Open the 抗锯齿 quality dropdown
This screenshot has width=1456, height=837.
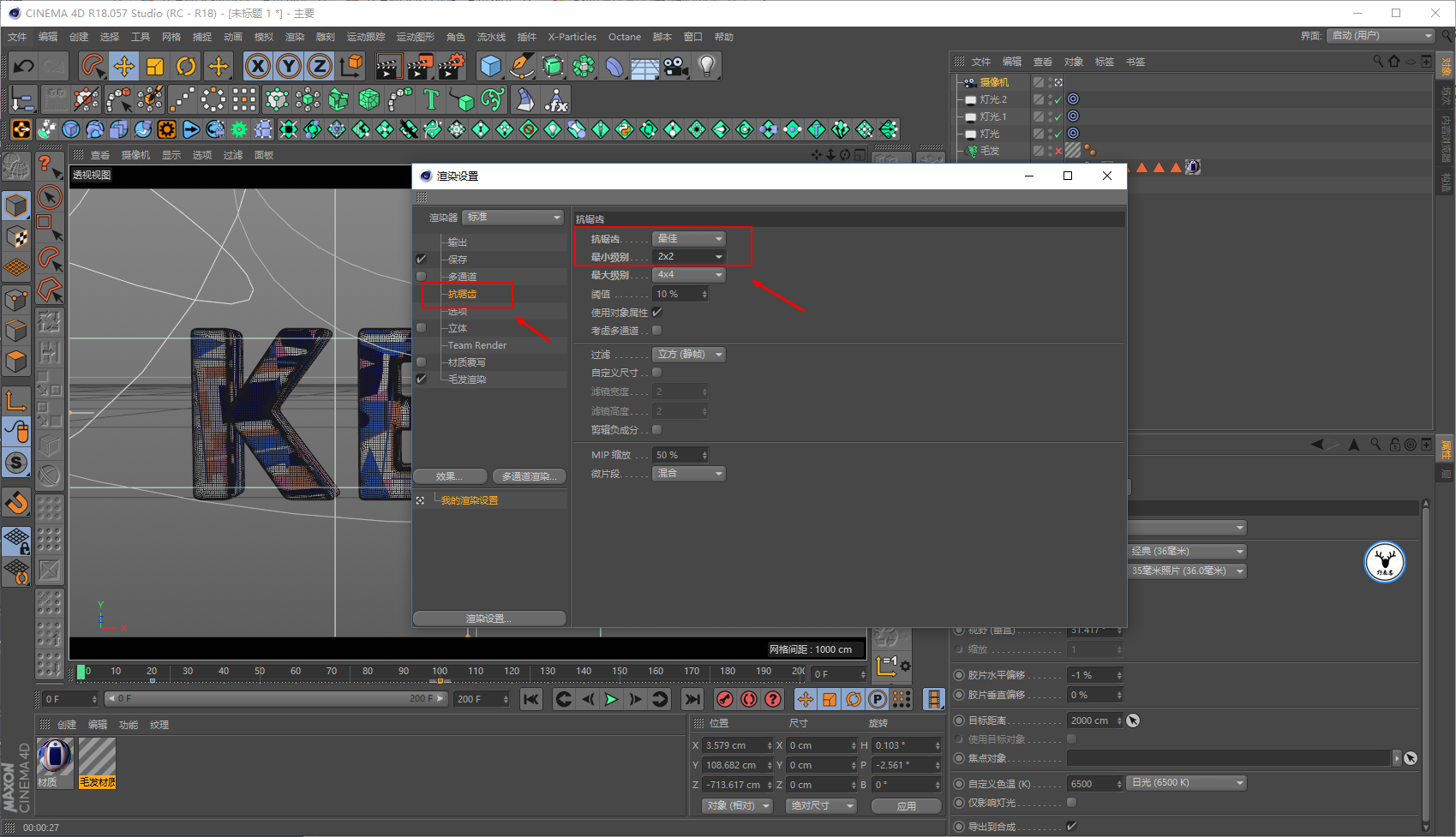[x=689, y=239]
